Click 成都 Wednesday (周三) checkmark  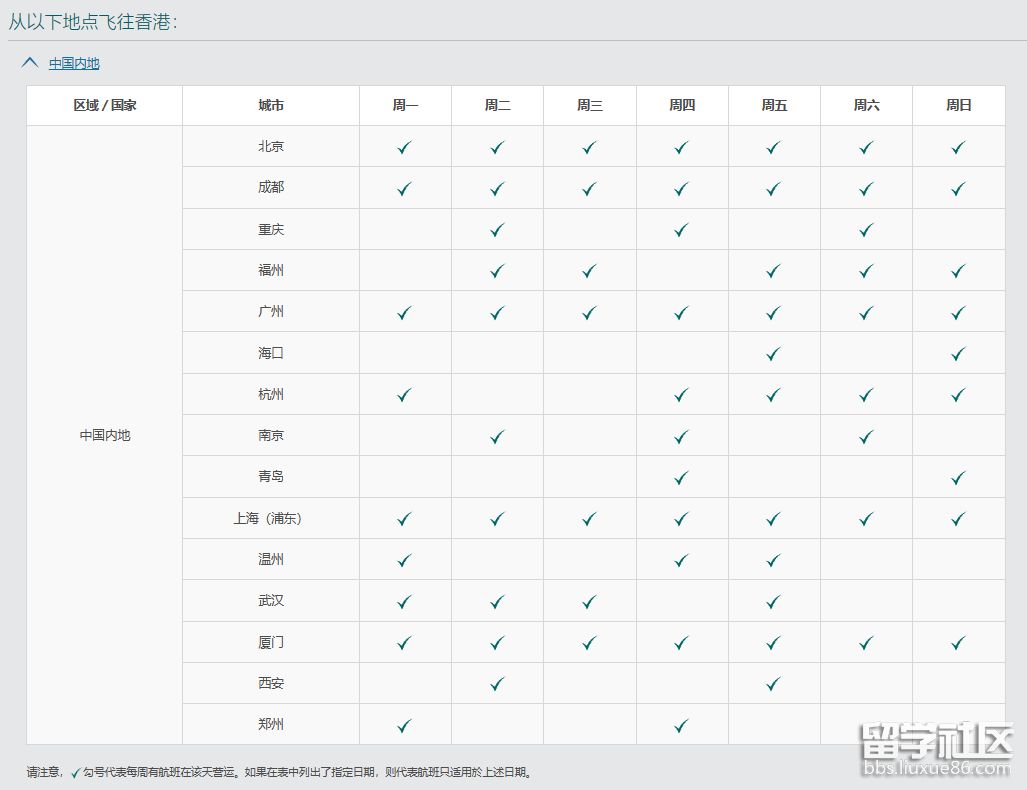tap(589, 189)
